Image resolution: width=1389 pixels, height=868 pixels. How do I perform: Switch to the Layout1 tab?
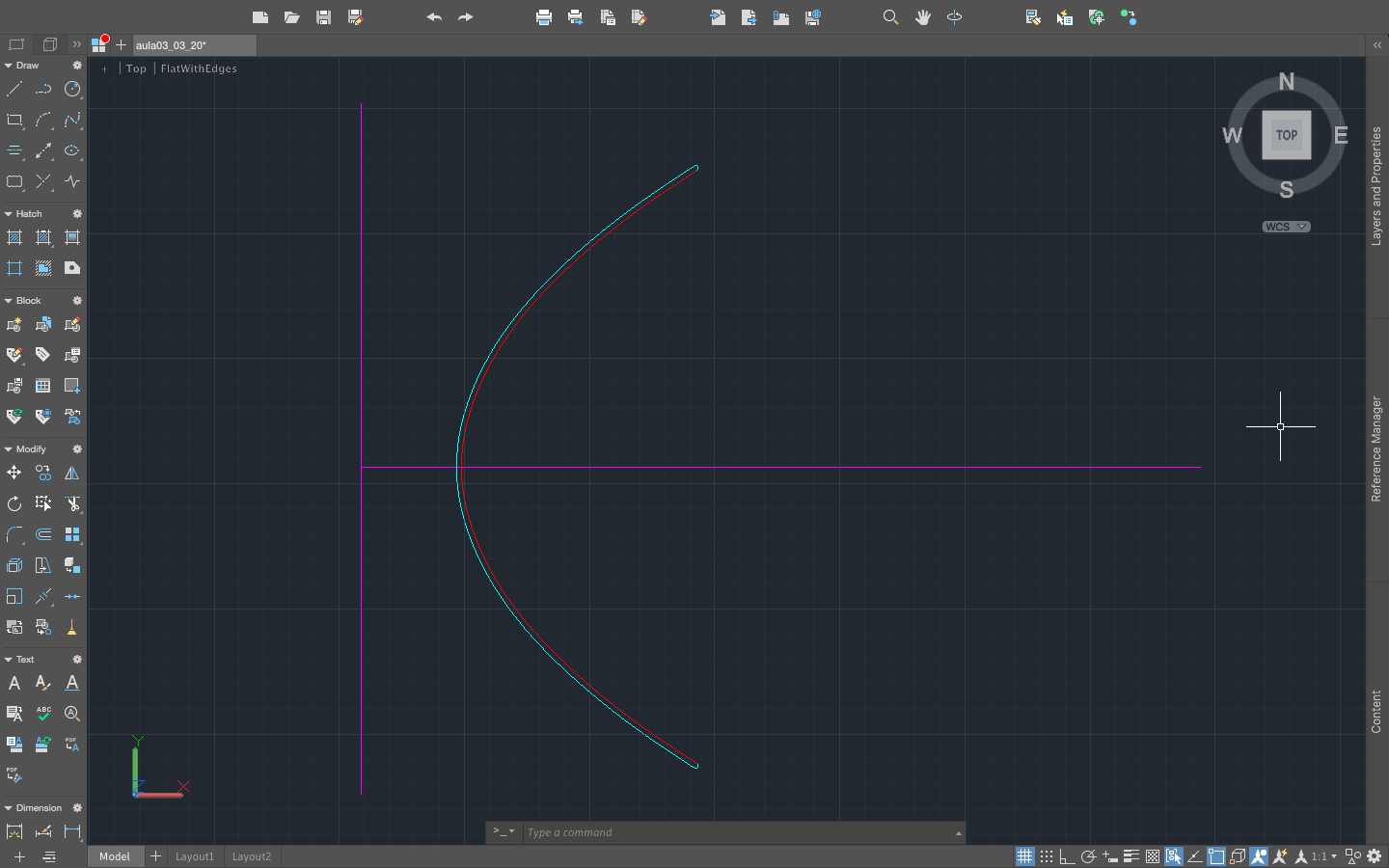tap(195, 855)
